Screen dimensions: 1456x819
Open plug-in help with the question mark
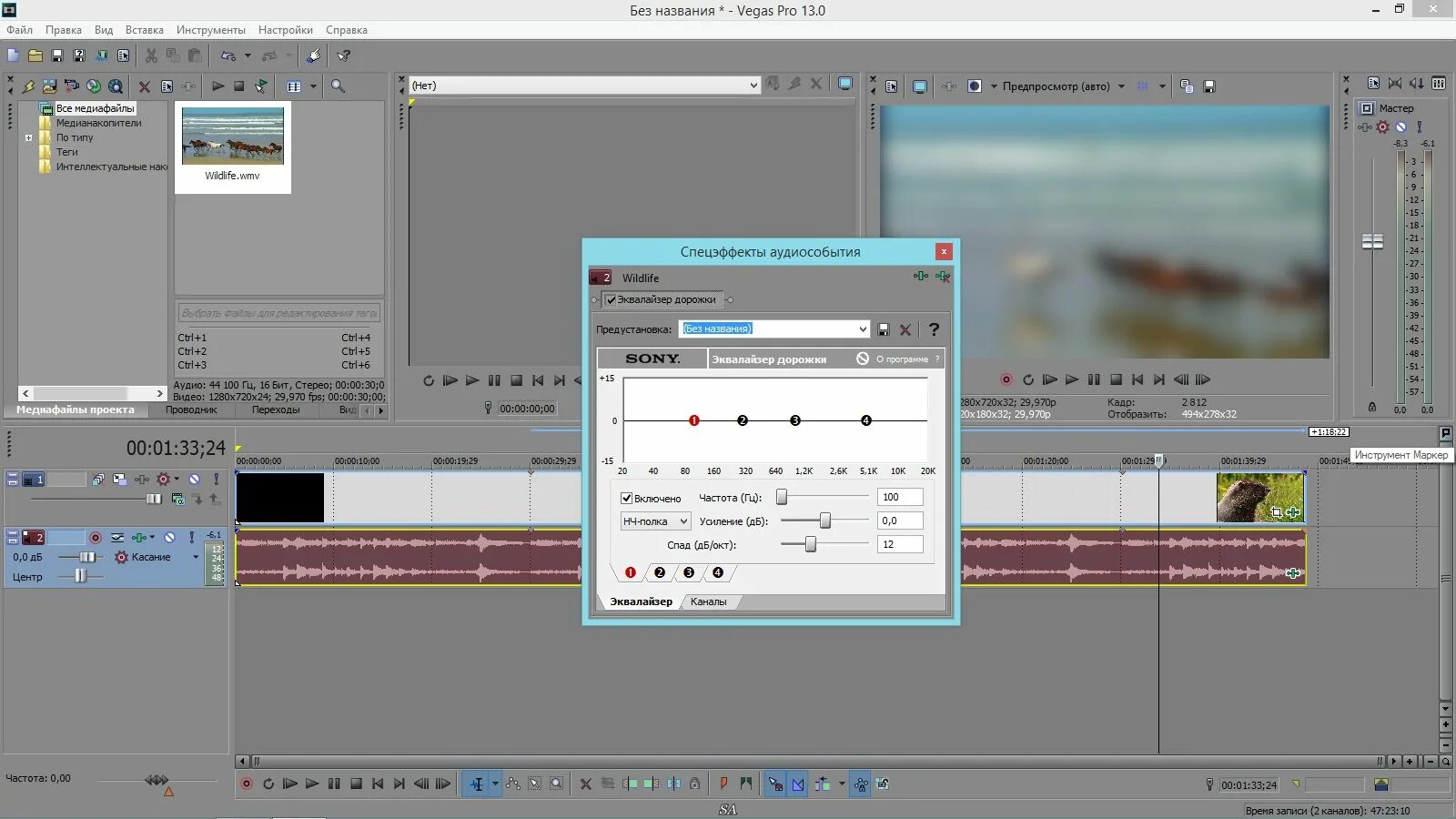[934, 329]
